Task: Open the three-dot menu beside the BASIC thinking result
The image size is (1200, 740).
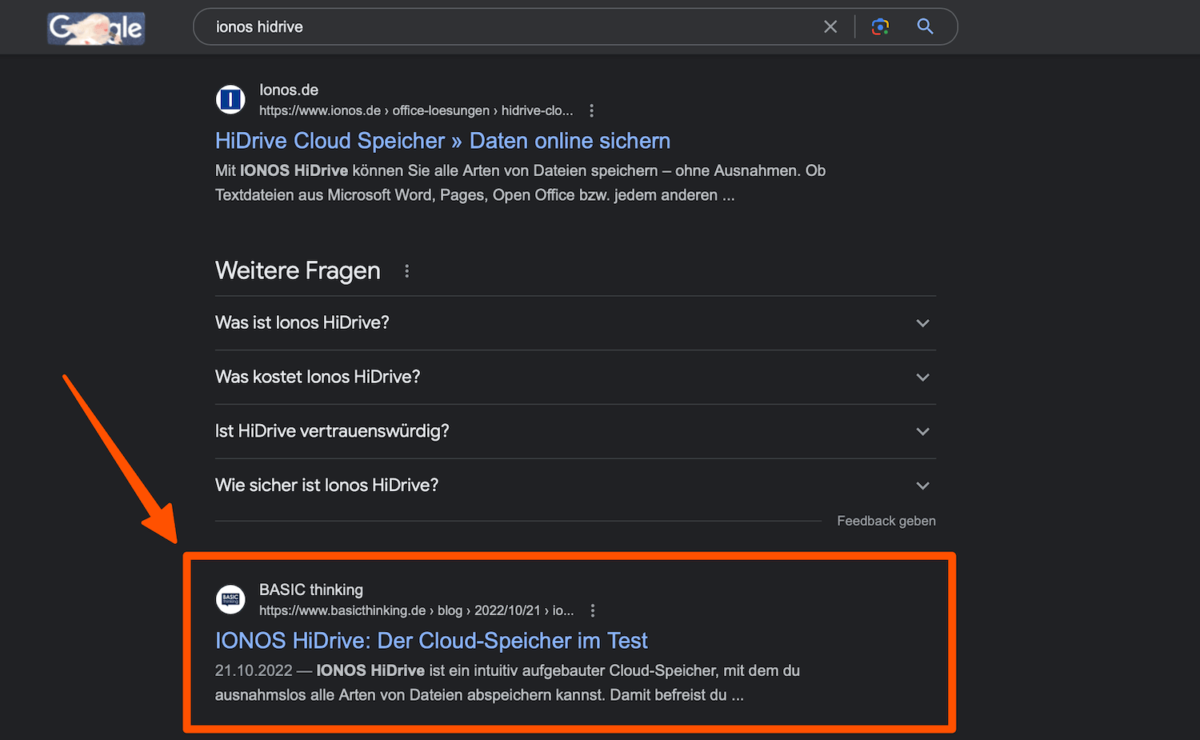Action: (593, 610)
